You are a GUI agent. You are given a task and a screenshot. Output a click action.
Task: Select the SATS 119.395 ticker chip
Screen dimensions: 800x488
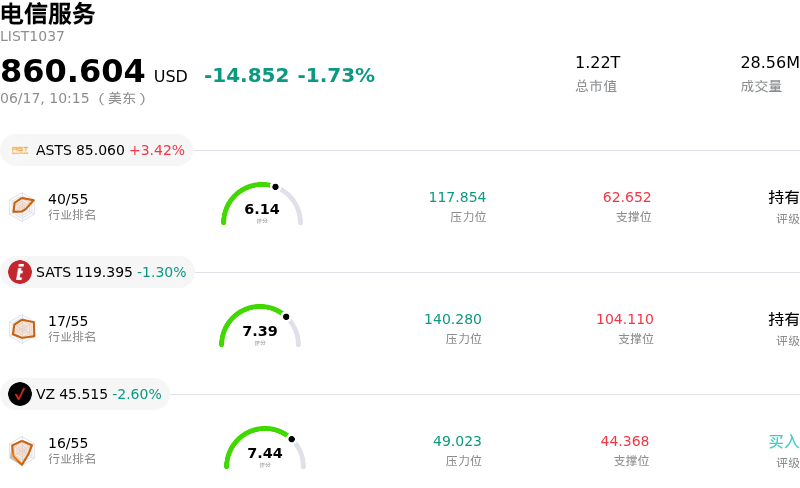pyautogui.click(x=97, y=272)
